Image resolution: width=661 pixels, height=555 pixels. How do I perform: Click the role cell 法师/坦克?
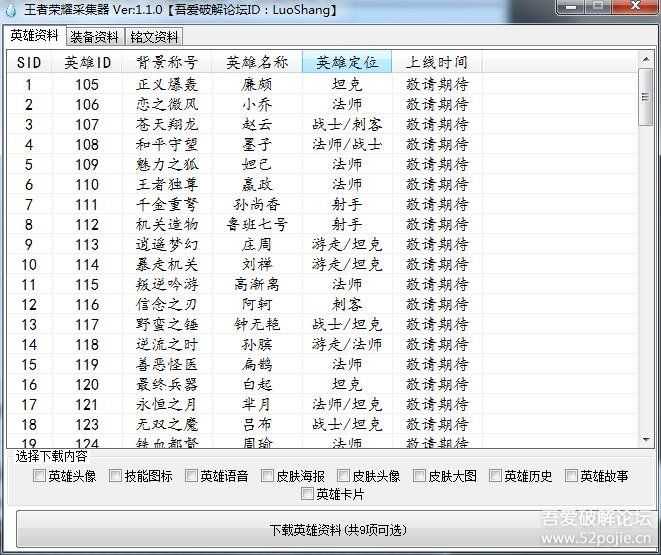347,405
